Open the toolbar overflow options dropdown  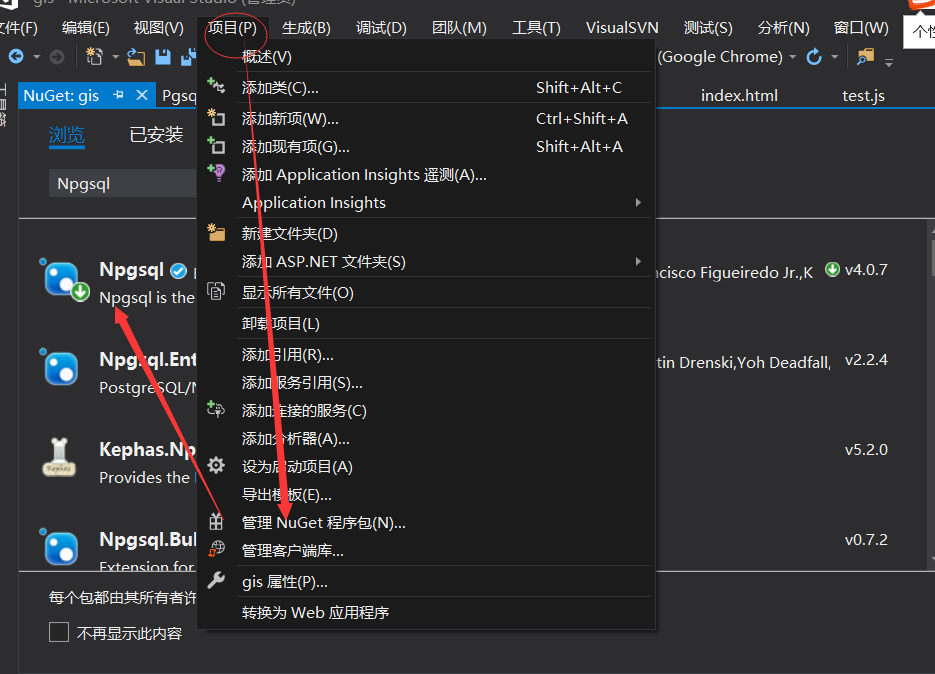889,62
